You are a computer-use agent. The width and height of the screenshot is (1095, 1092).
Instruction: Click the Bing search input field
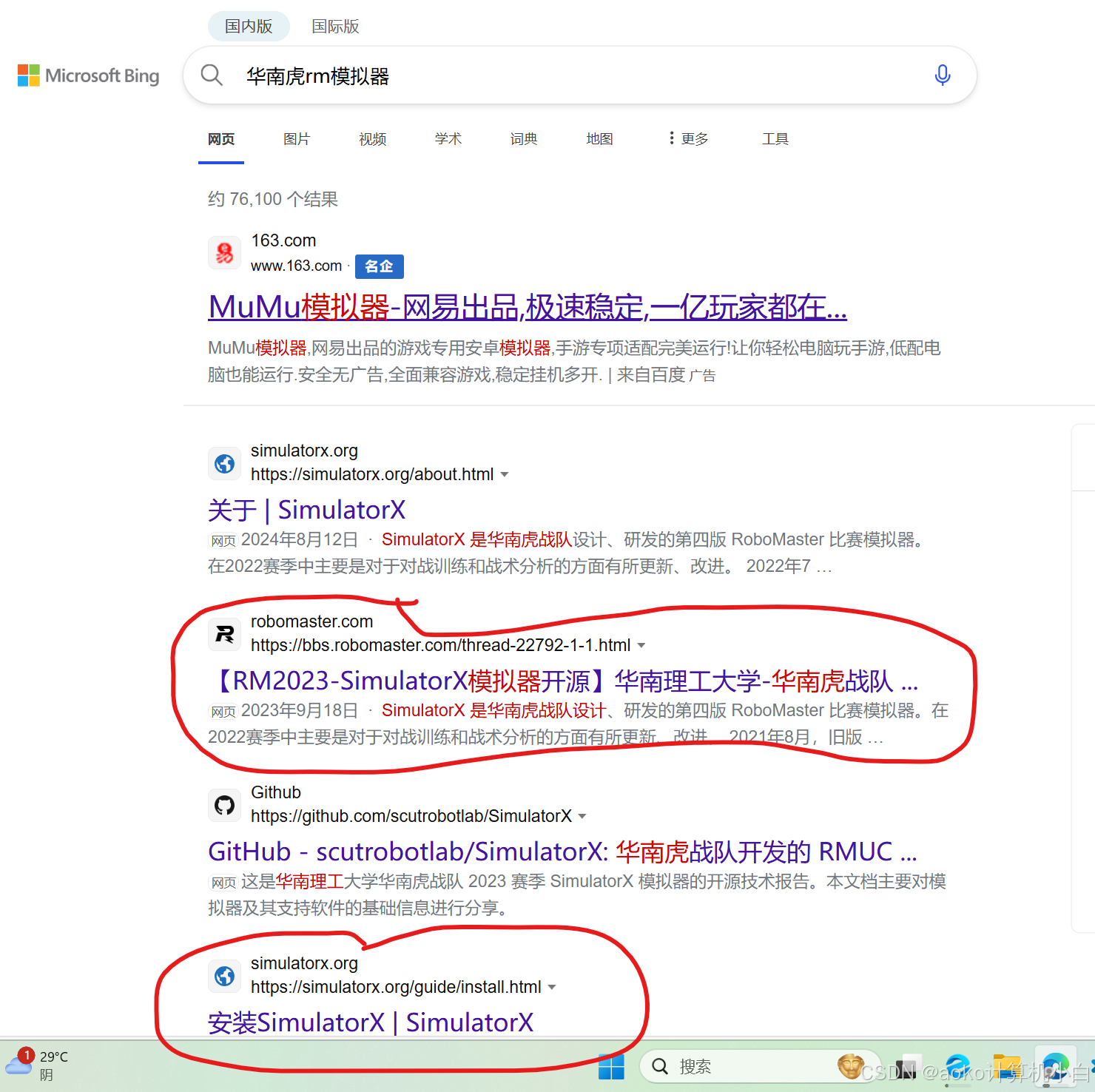[581, 75]
